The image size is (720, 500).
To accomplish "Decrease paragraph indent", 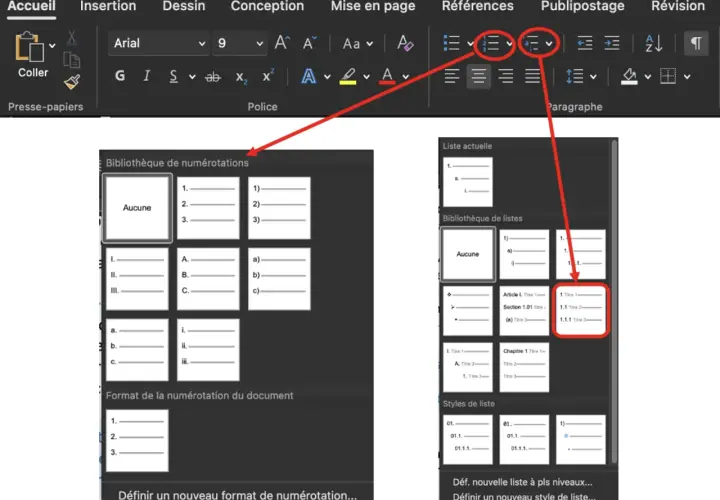I will [x=585, y=43].
